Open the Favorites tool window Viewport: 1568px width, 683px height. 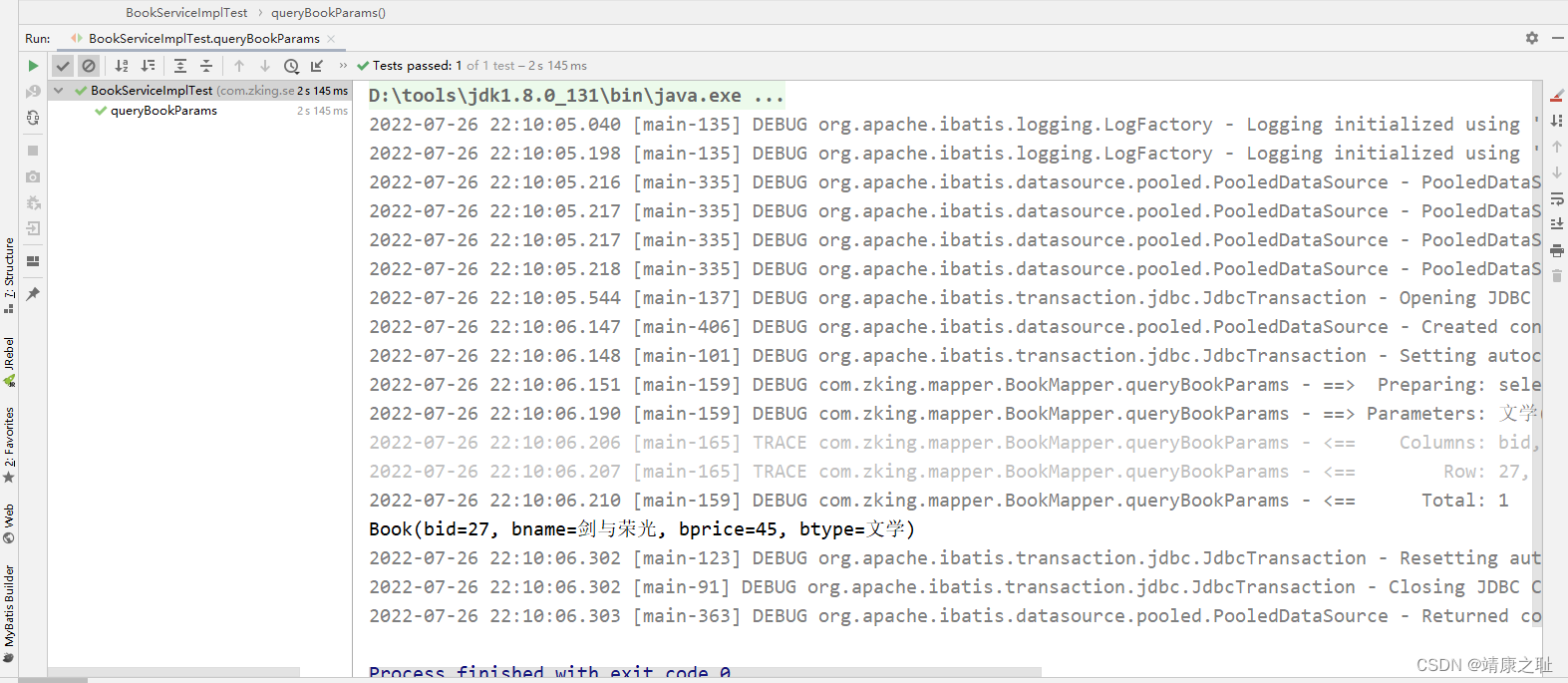[9, 445]
